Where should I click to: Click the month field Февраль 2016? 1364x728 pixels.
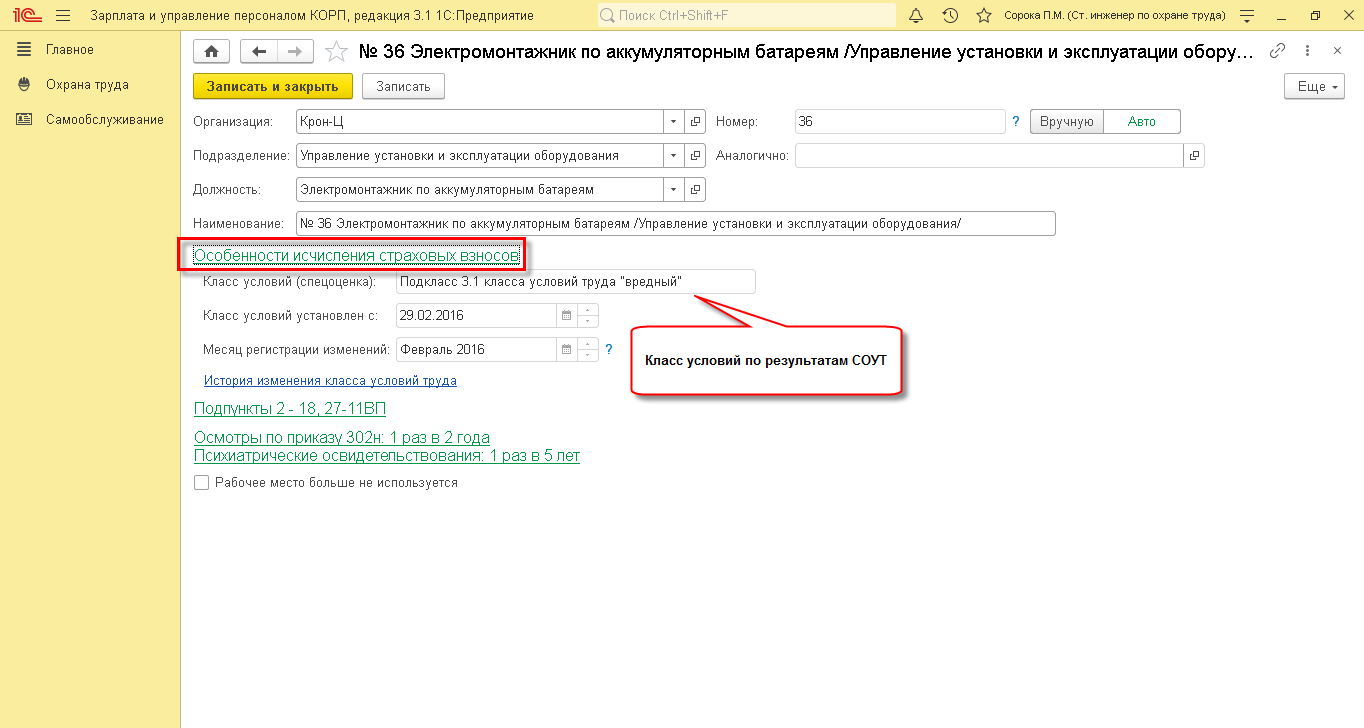476,350
